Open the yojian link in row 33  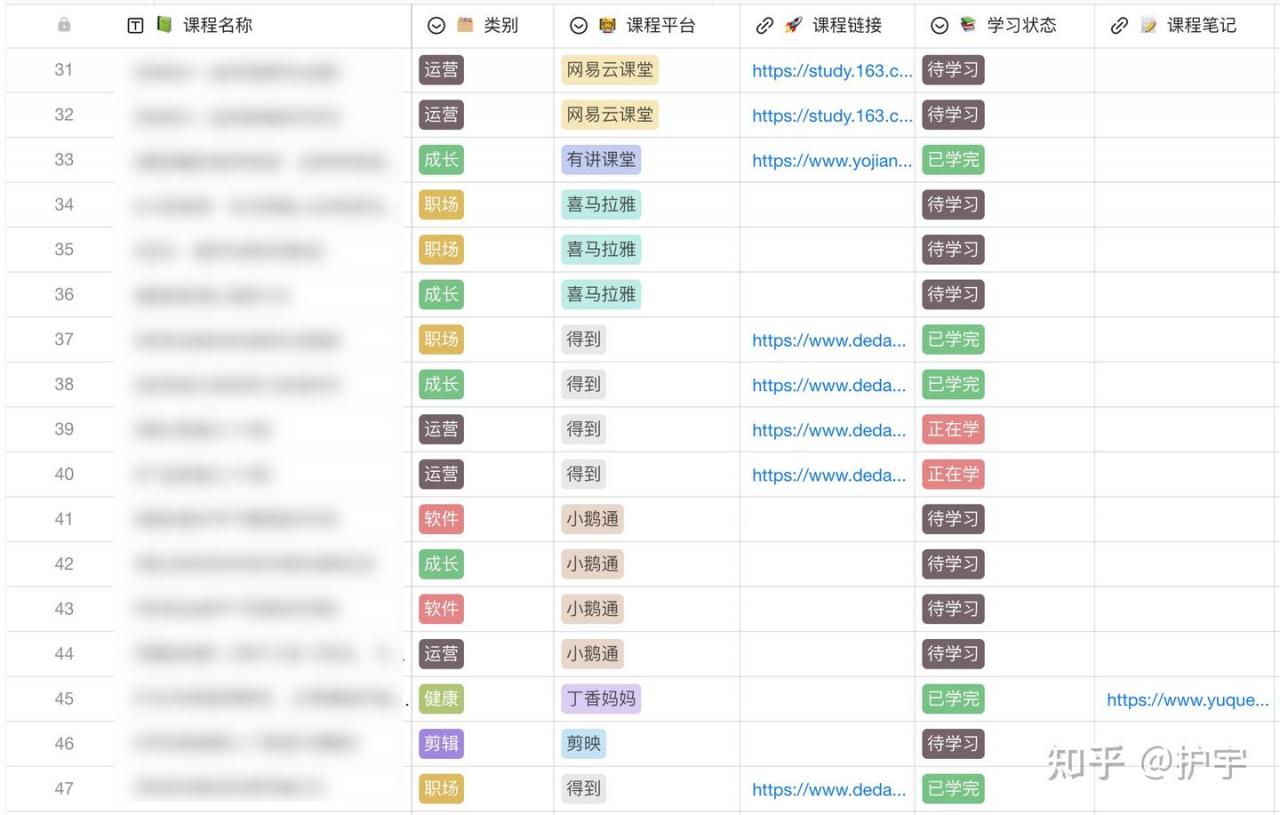[832, 161]
